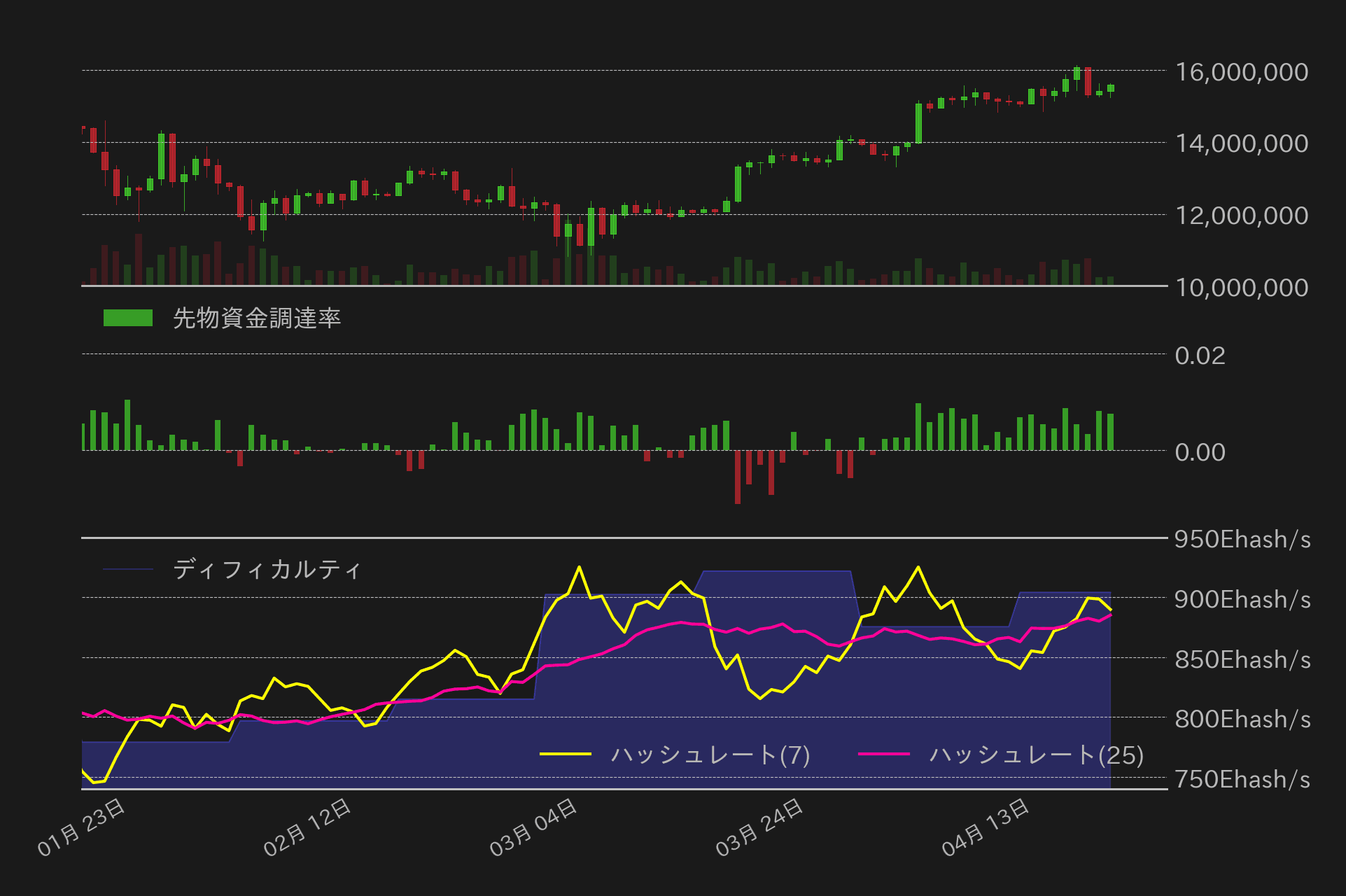This screenshot has width=1346, height=896.
Task: Toggle the ディフィカルティ legend label
Action: tap(267, 569)
